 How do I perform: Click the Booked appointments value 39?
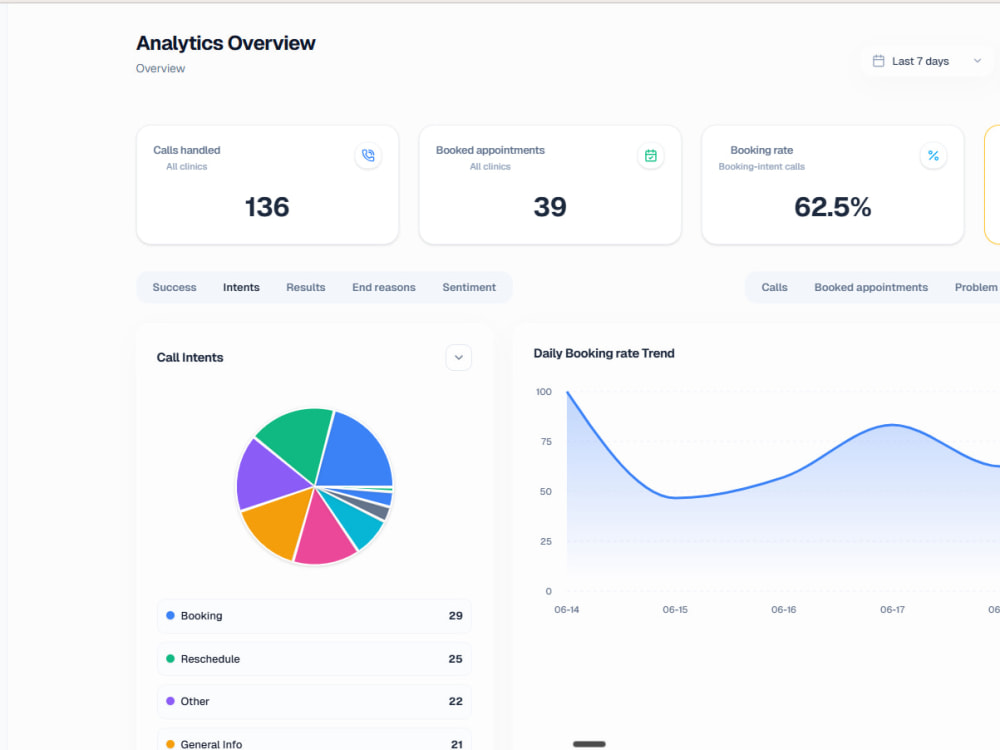(x=550, y=207)
